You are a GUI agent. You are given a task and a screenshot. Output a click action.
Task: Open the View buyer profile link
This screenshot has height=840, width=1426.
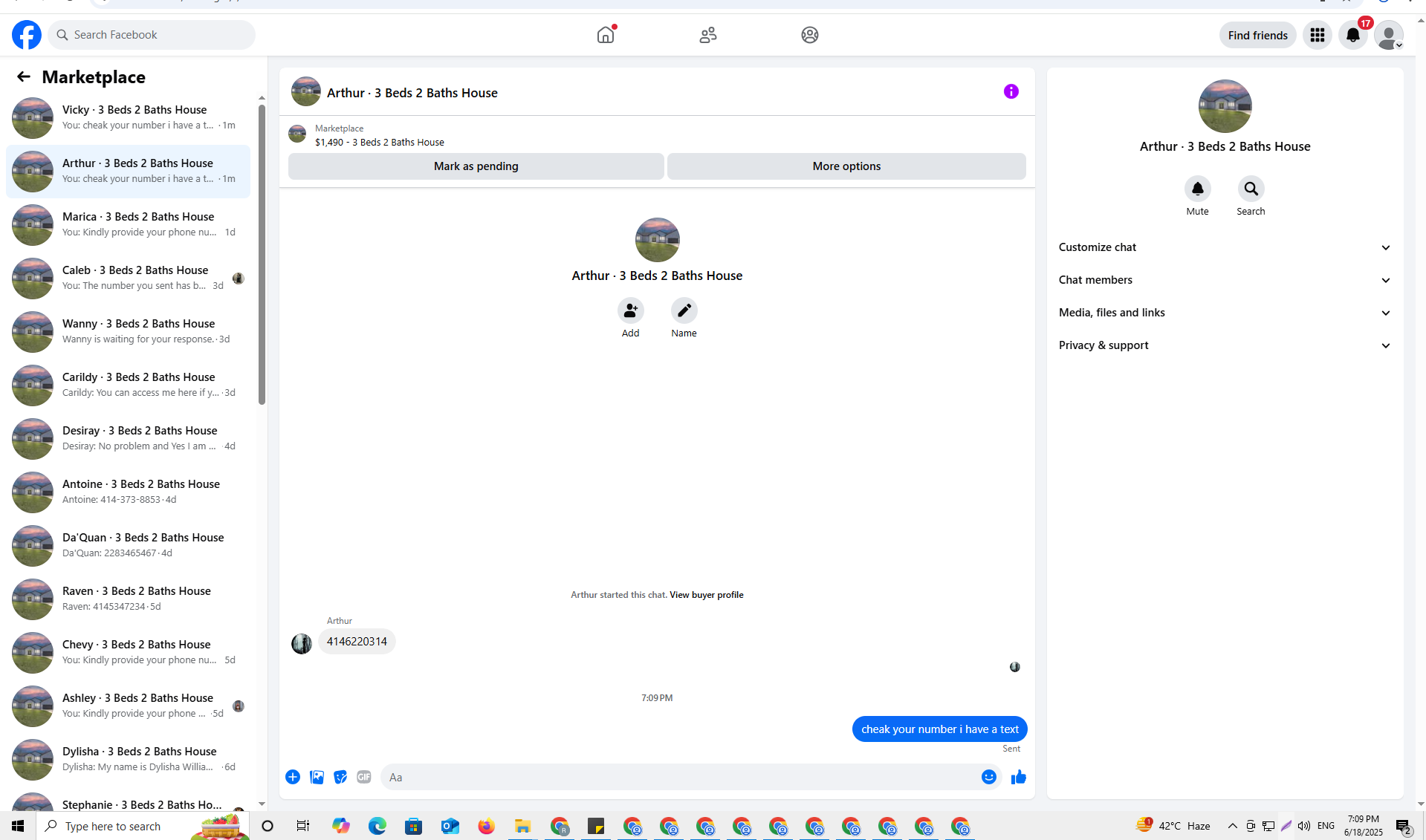707,595
